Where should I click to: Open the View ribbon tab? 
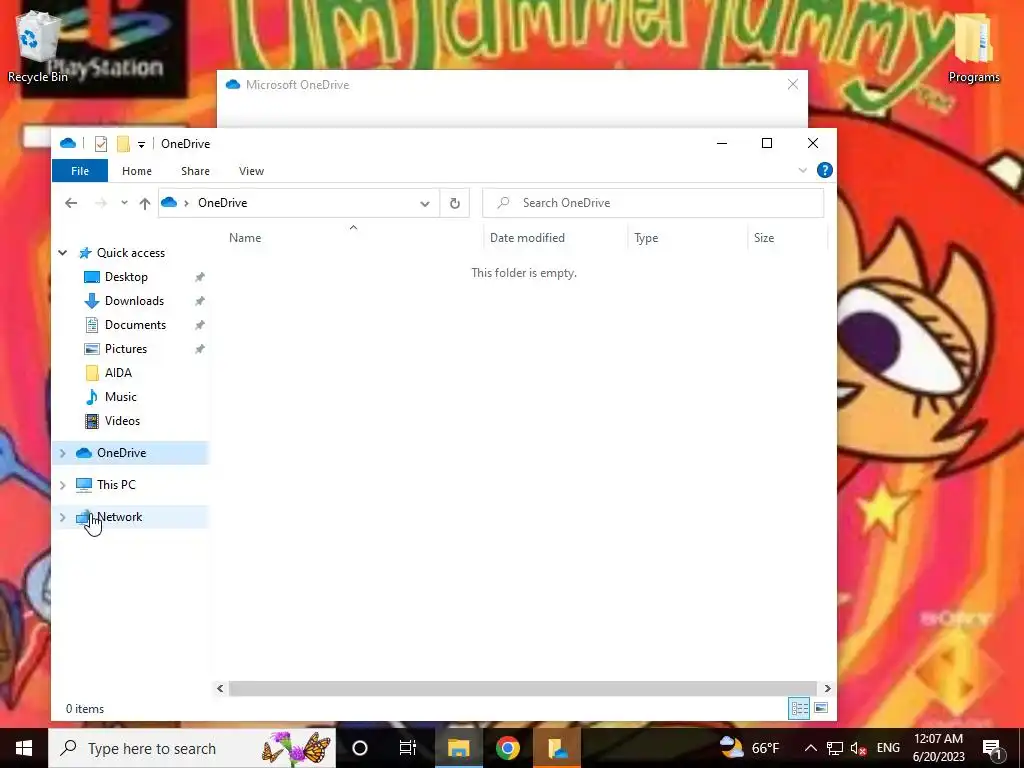pos(251,171)
